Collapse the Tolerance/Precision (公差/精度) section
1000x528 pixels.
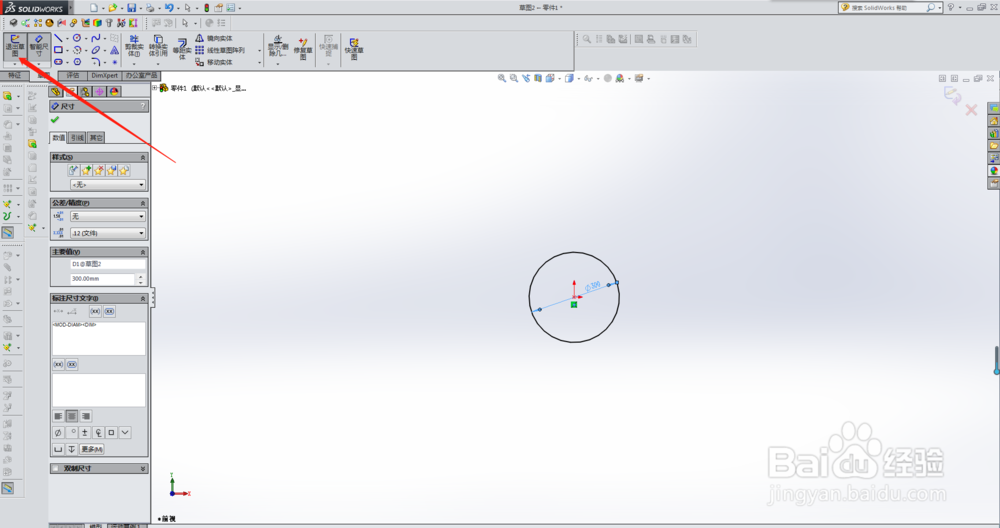(x=143, y=203)
